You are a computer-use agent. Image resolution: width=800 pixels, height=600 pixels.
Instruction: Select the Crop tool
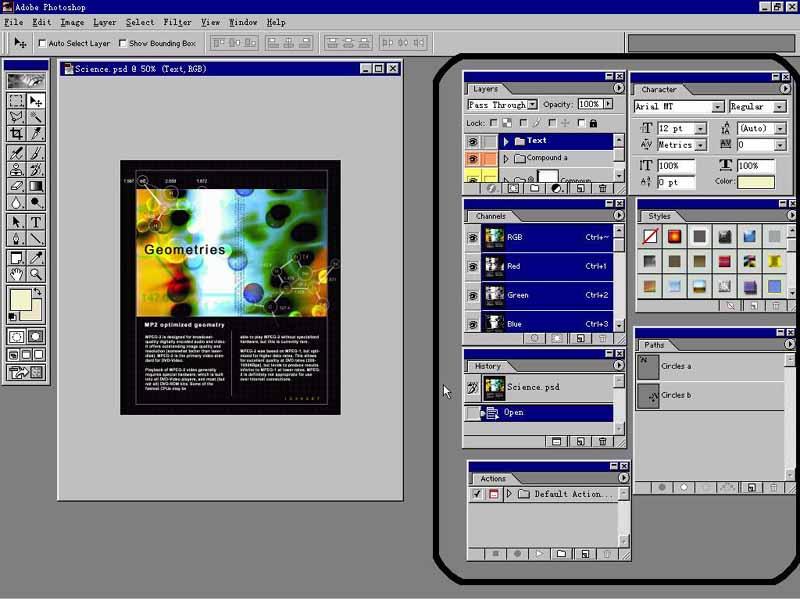point(16,133)
